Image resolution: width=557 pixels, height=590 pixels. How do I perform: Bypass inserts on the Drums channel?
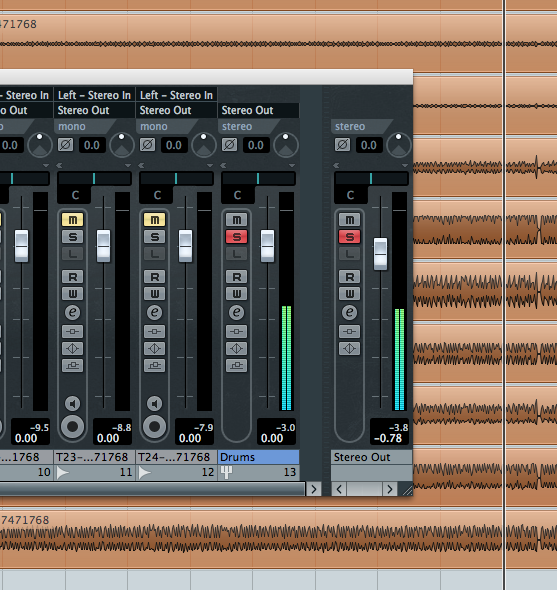pyautogui.click(x=237, y=331)
